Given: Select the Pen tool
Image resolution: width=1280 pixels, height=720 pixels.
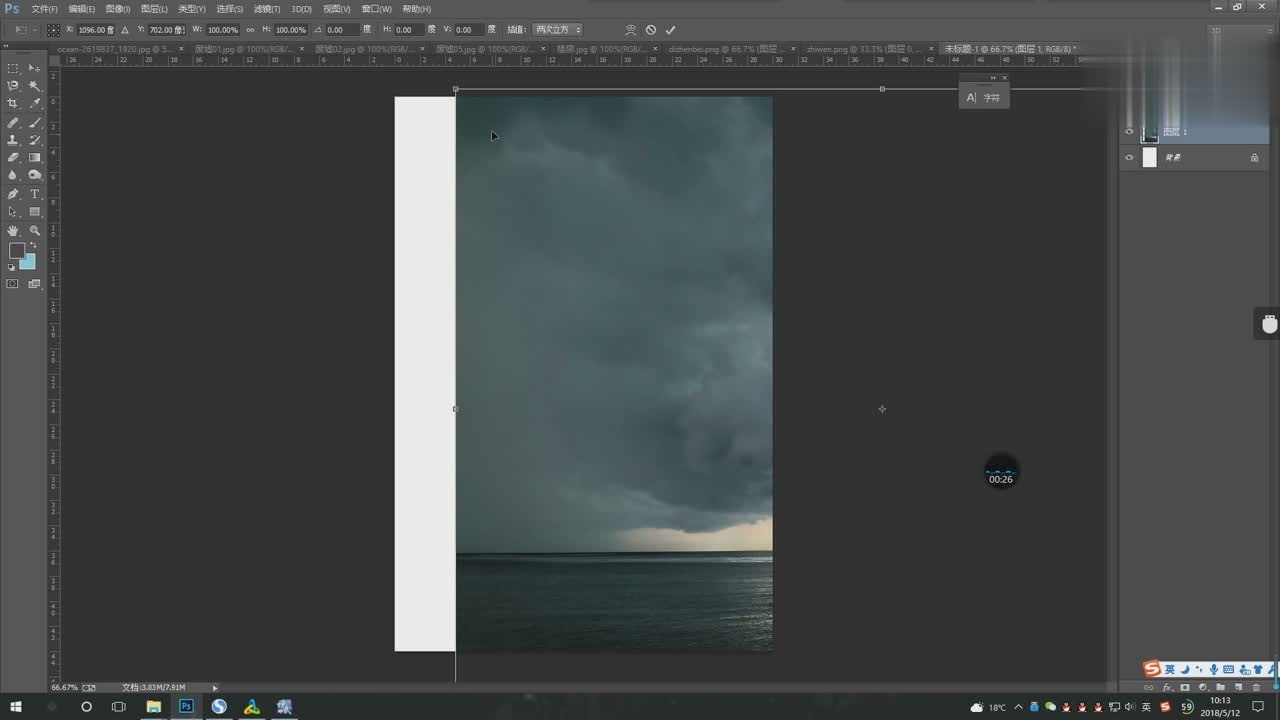Looking at the screenshot, I should pos(13,194).
